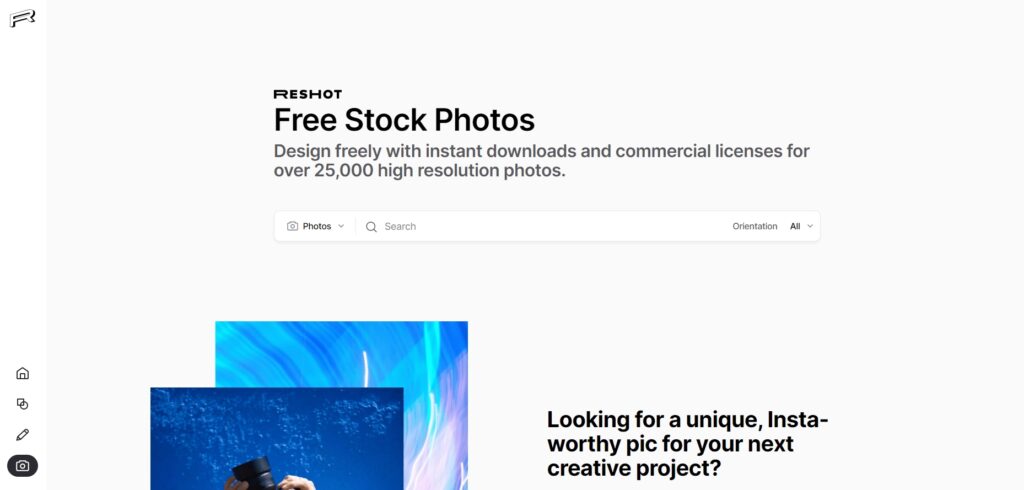Open the camera lens underwater-blue photo
1024x490 pixels.
point(277,438)
